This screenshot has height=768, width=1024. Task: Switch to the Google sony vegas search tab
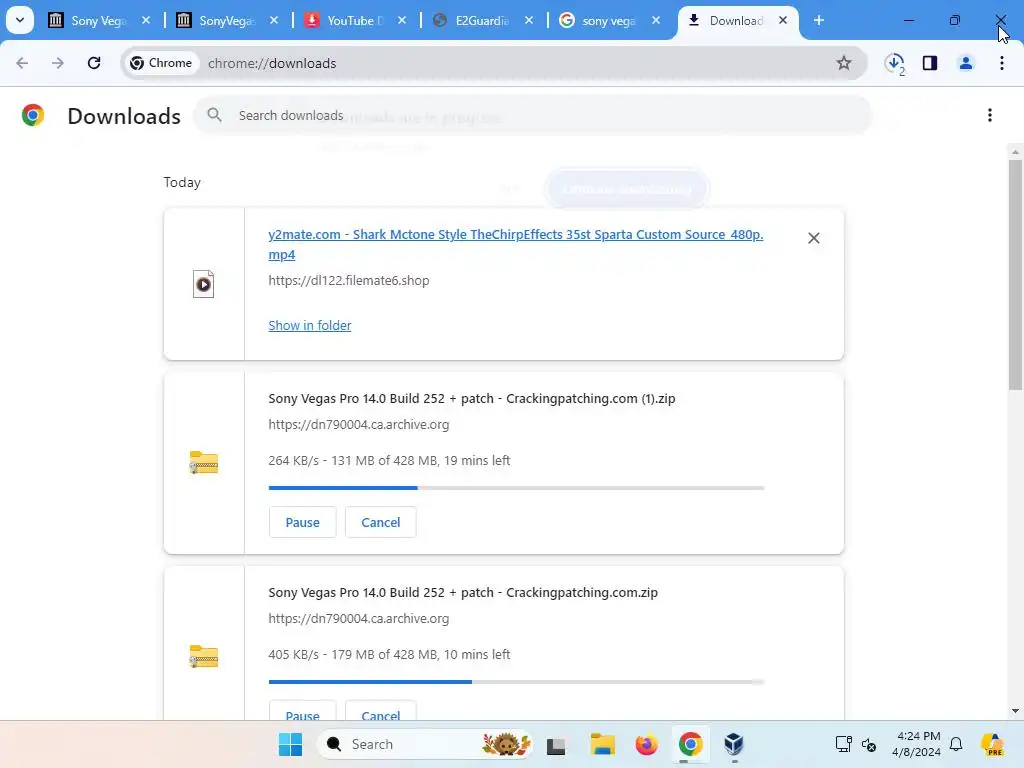[x=609, y=21]
